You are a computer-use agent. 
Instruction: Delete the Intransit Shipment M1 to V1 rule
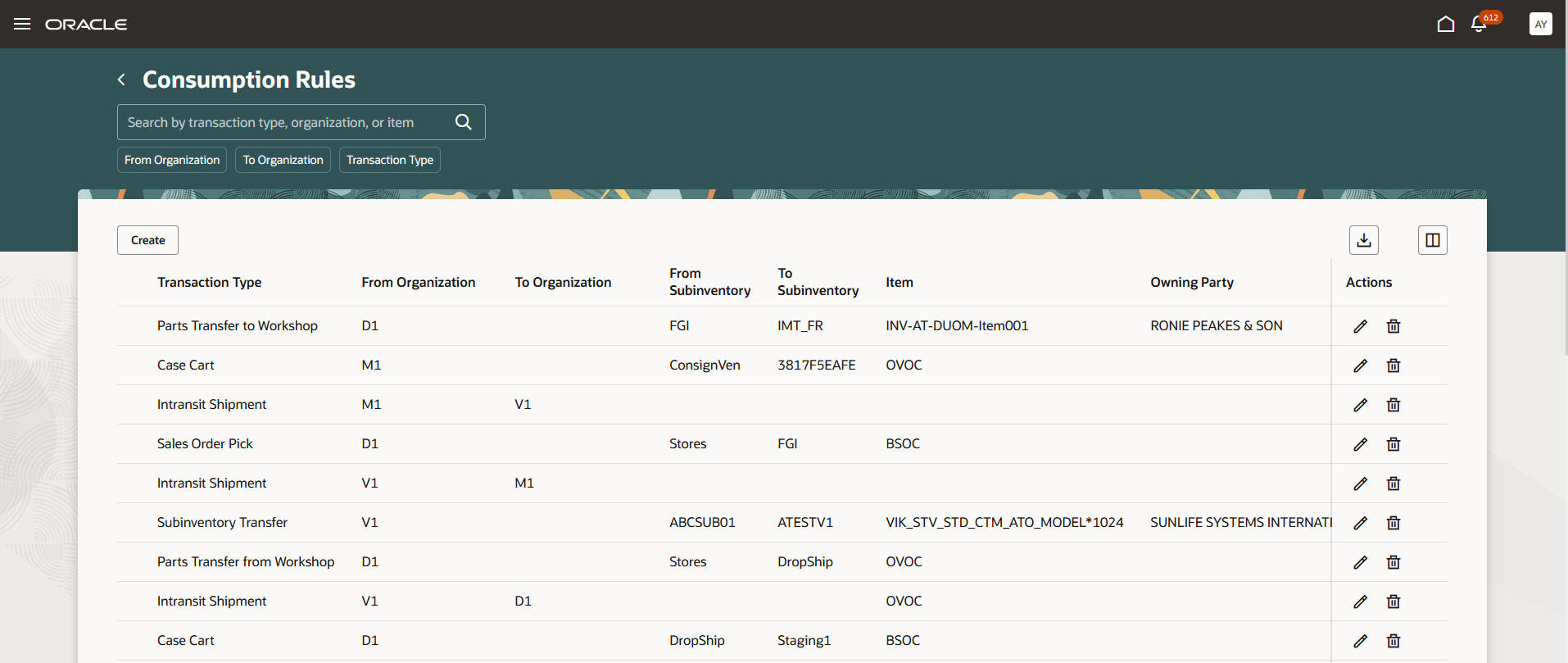(1394, 405)
